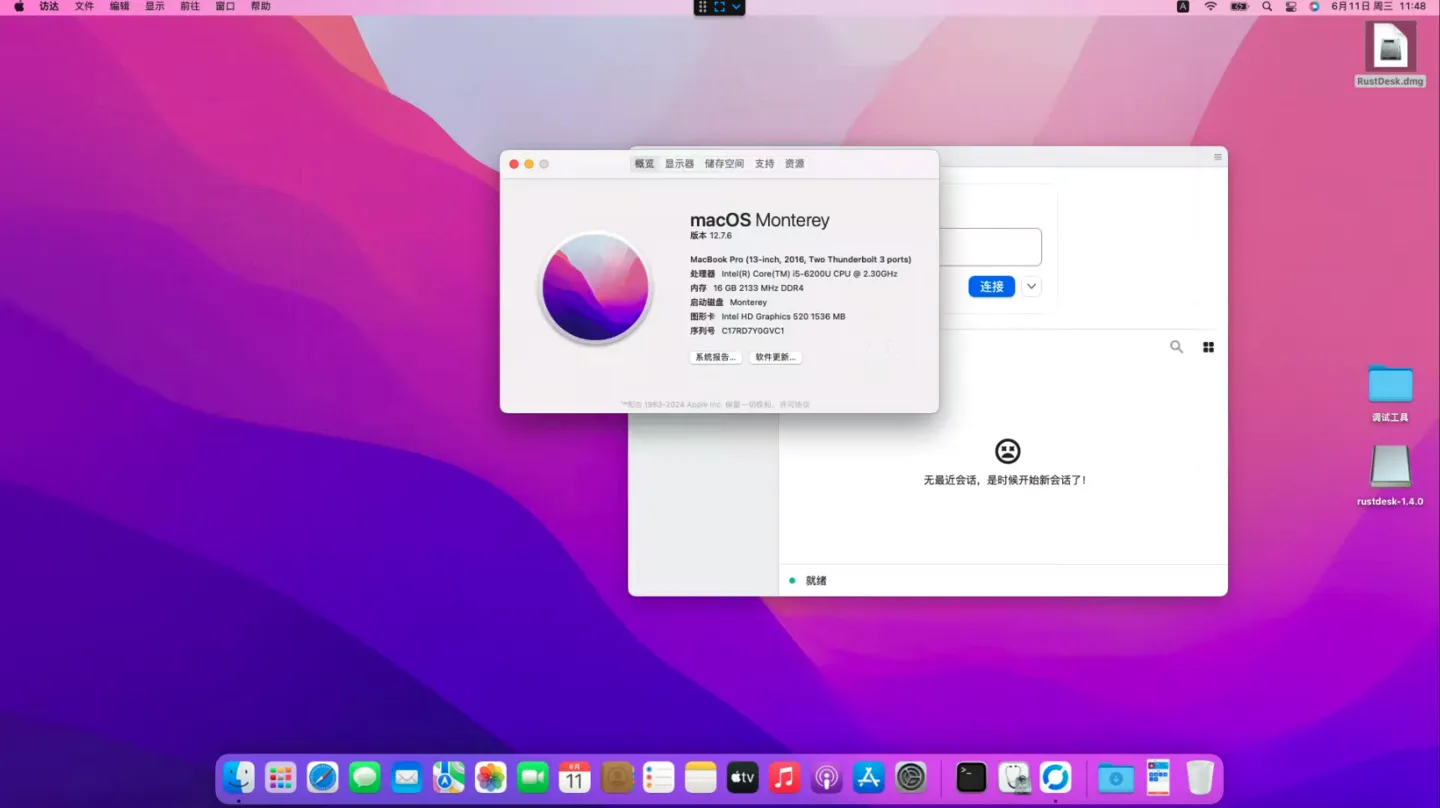Open Spotlight search in the menu bar
The image size is (1440, 808).
[x=1266, y=6]
